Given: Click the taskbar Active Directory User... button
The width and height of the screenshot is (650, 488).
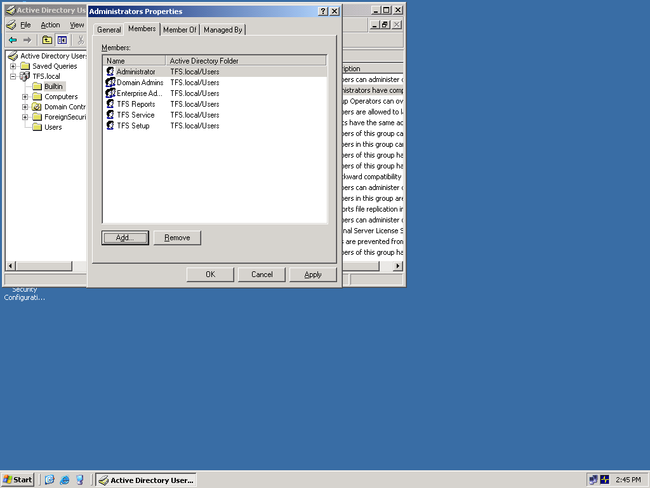Looking at the screenshot, I should pyautogui.click(x=146, y=480).
